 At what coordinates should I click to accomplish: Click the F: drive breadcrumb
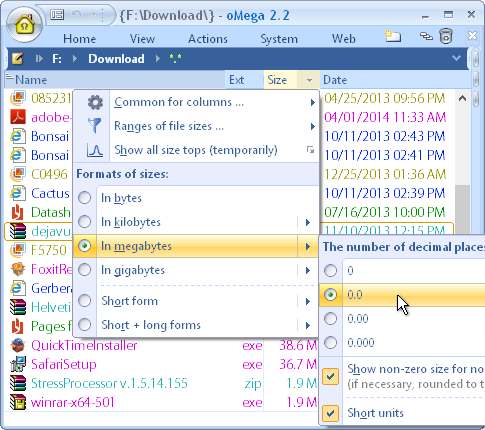(x=57, y=59)
